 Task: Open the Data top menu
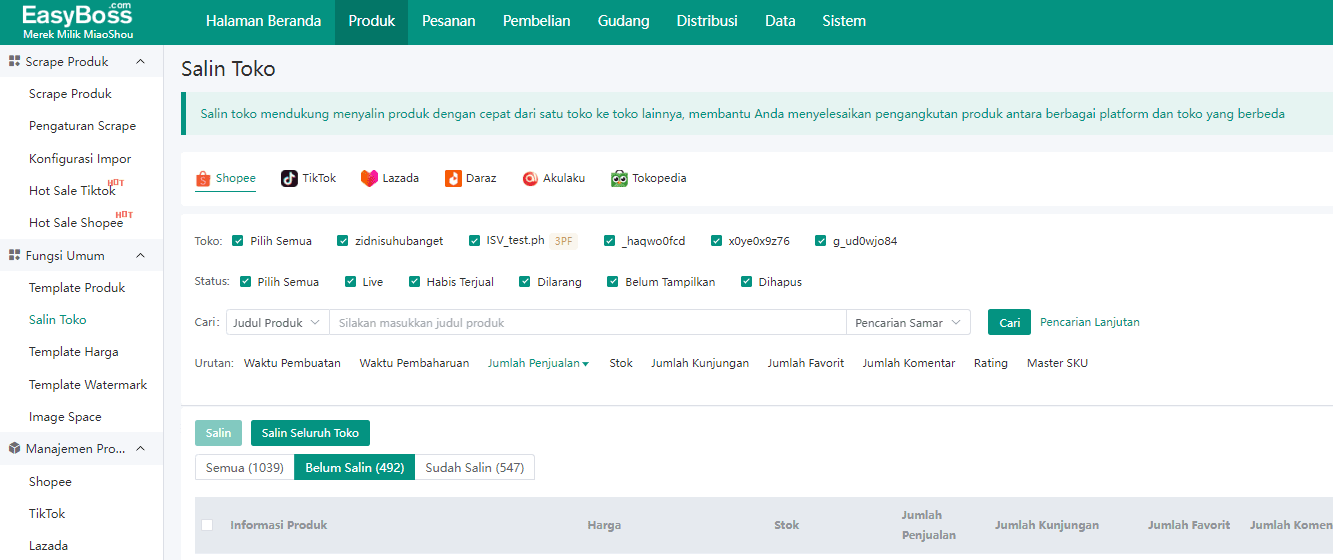(780, 21)
